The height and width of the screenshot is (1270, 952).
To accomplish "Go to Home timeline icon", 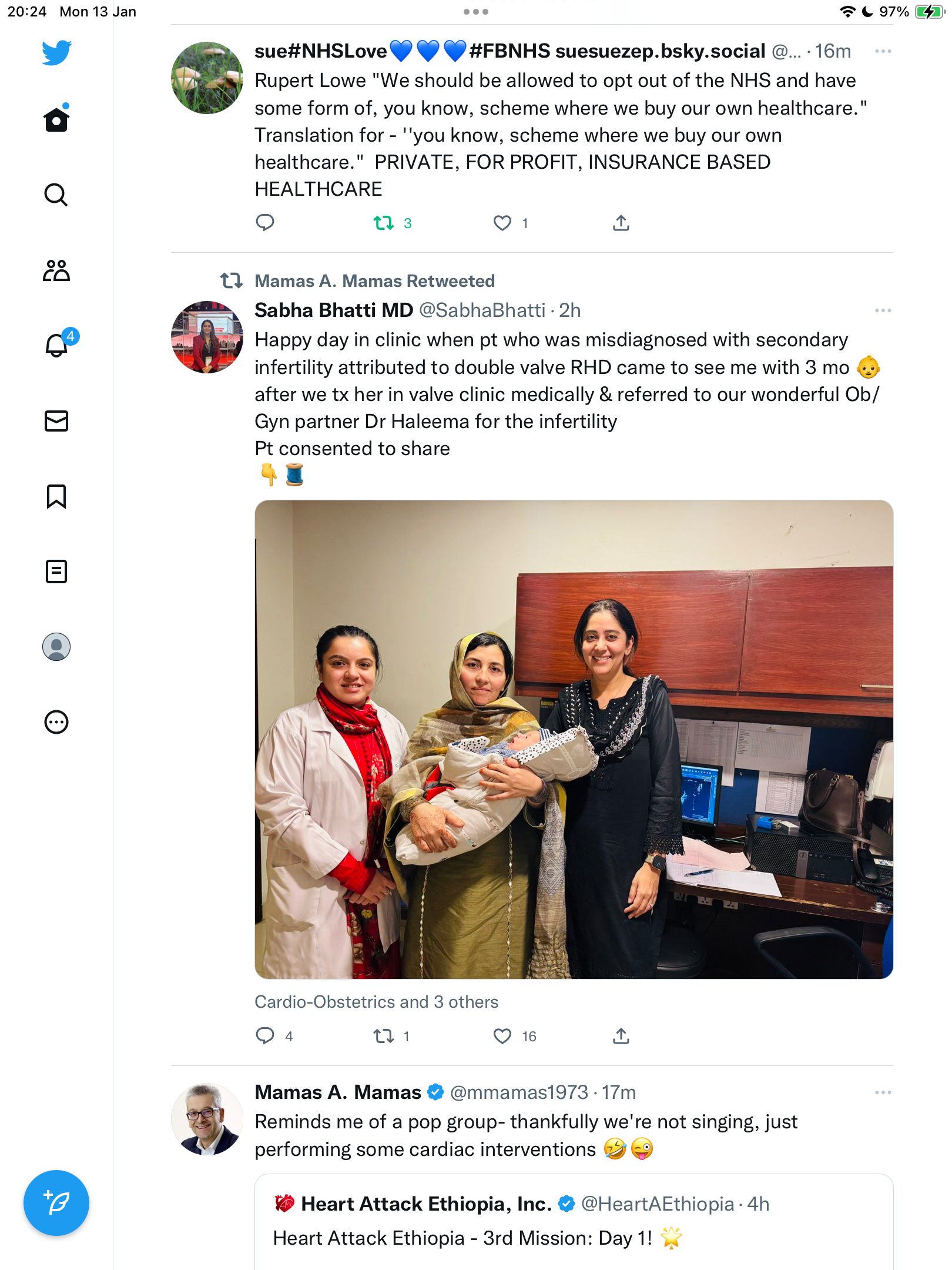I will pos(56,119).
